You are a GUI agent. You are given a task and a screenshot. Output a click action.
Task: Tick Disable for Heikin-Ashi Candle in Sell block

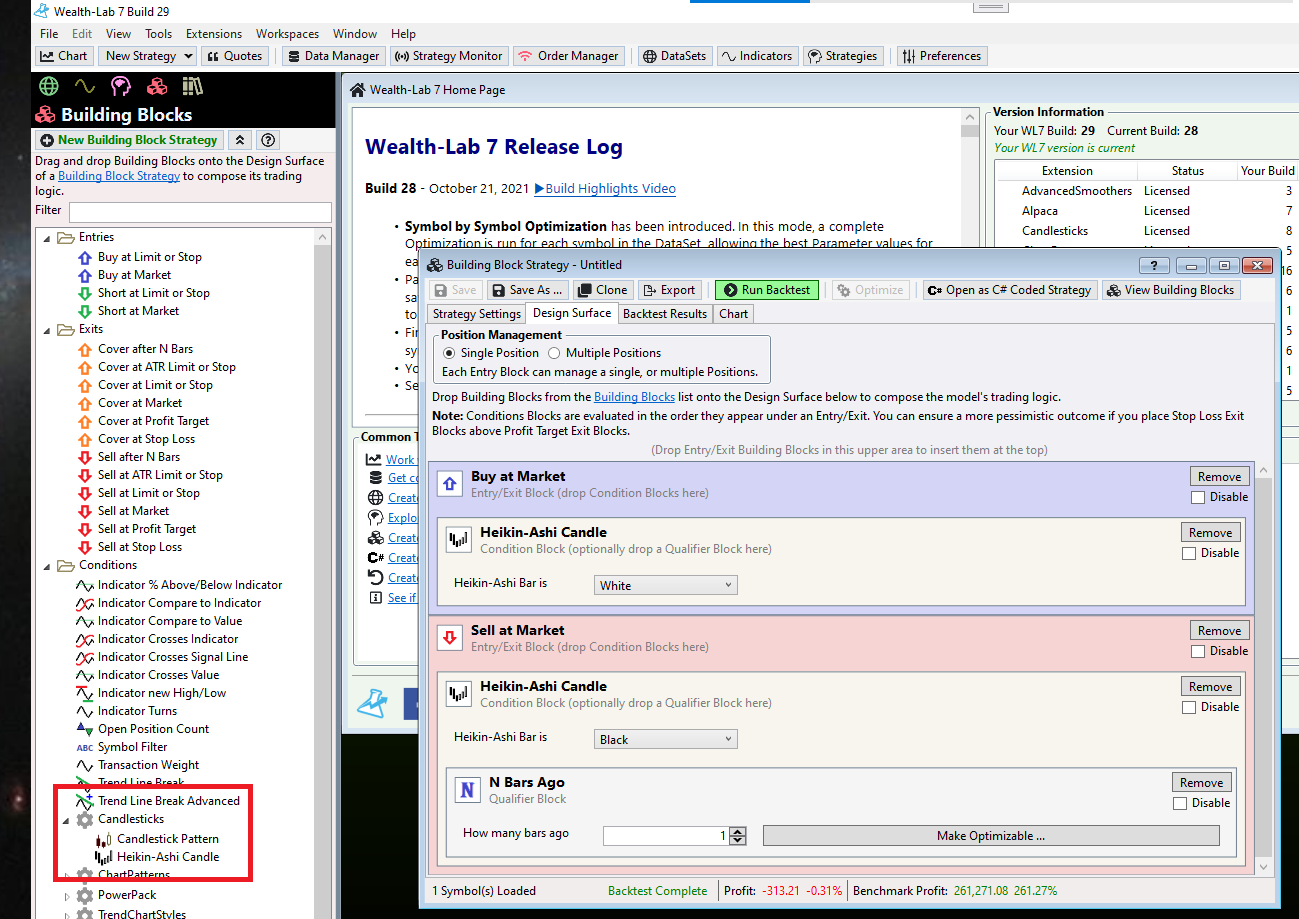pyautogui.click(x=1189, y=707)
